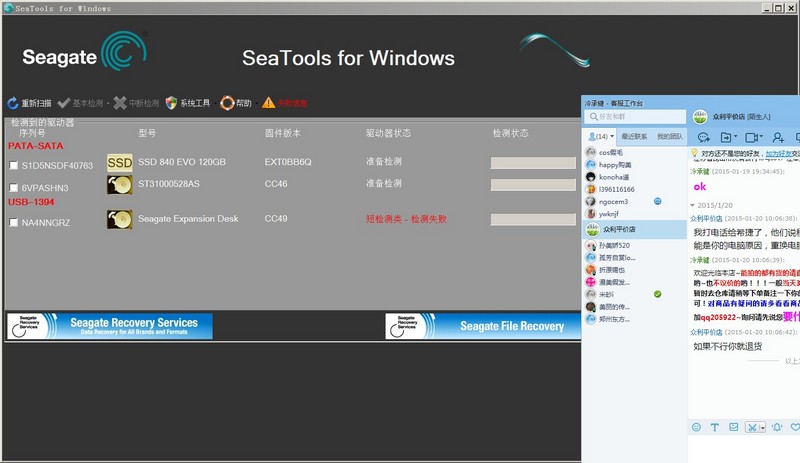Click the disk icon beside Seagate Expansion Desk

[x=119, y=220]
